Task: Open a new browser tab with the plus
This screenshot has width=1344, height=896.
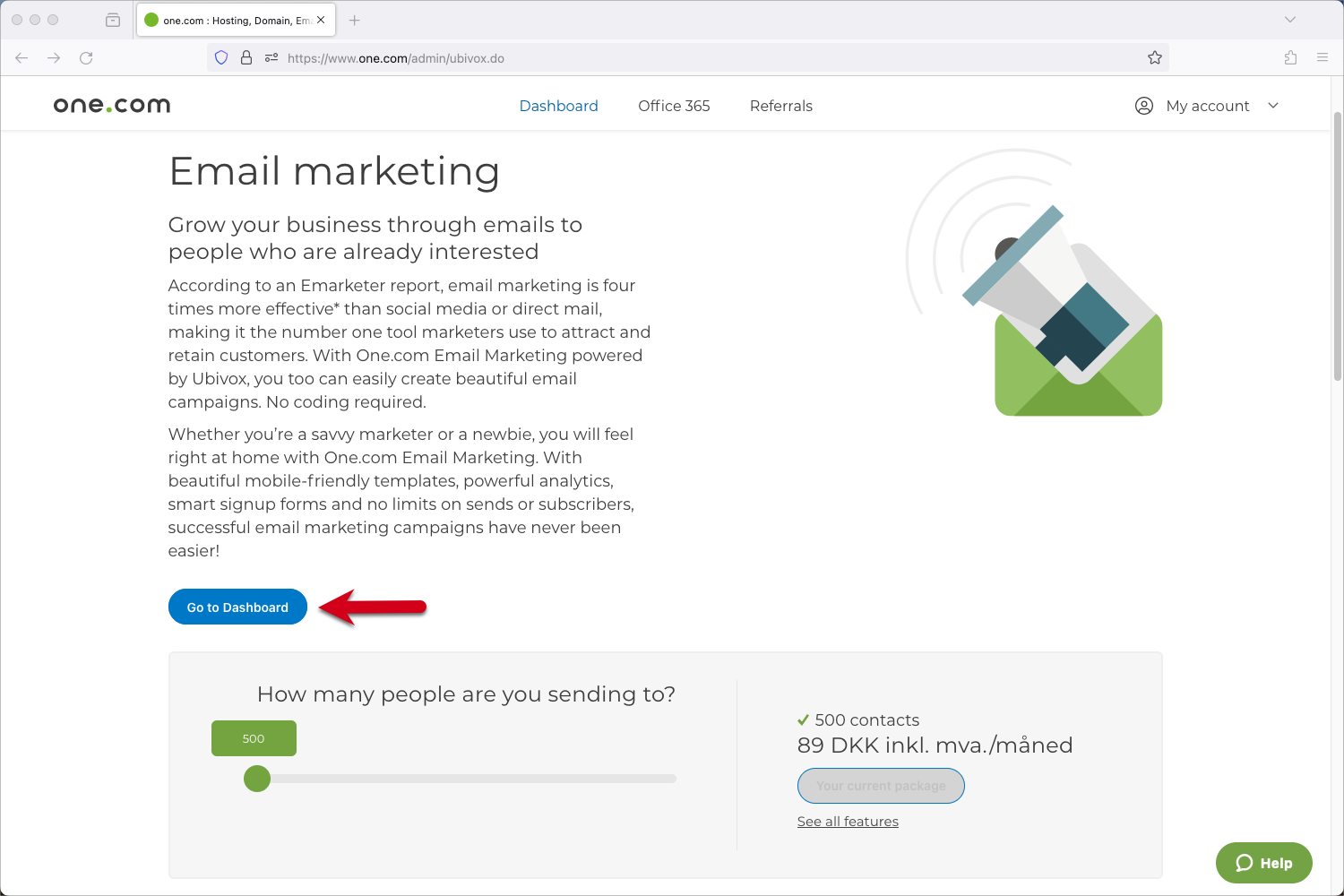Action: coord(354,20)
